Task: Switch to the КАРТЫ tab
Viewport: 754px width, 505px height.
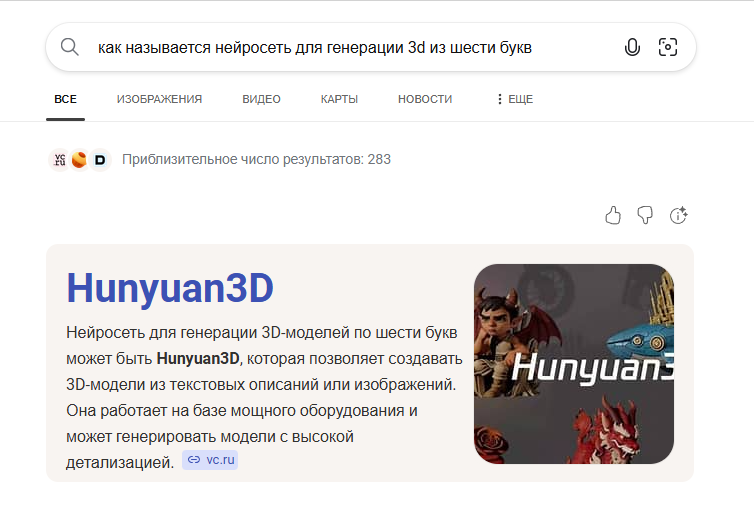Action: point(339,99)
